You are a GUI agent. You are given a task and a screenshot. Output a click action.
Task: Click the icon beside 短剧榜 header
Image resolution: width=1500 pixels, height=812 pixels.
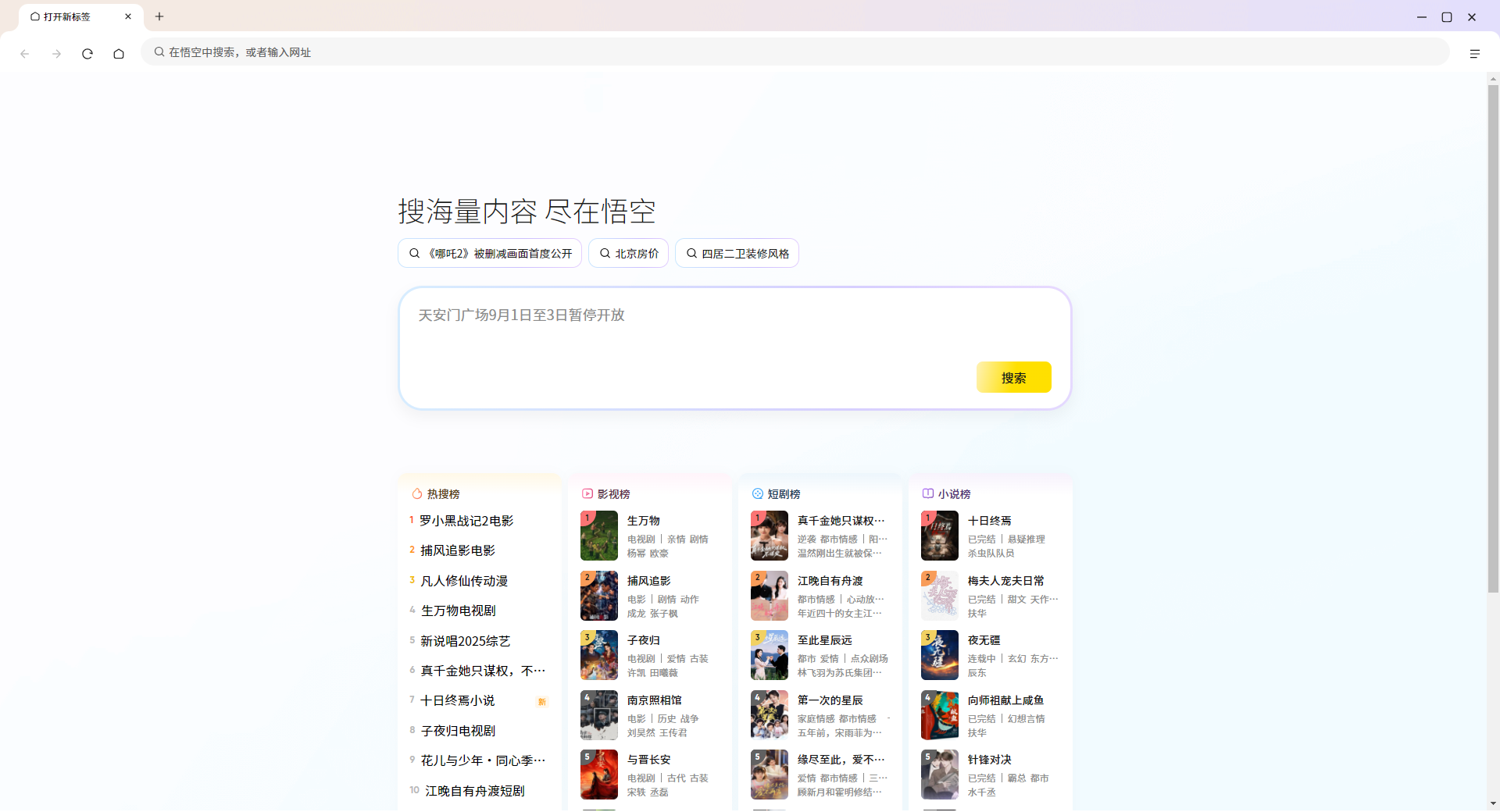(757, 493)
